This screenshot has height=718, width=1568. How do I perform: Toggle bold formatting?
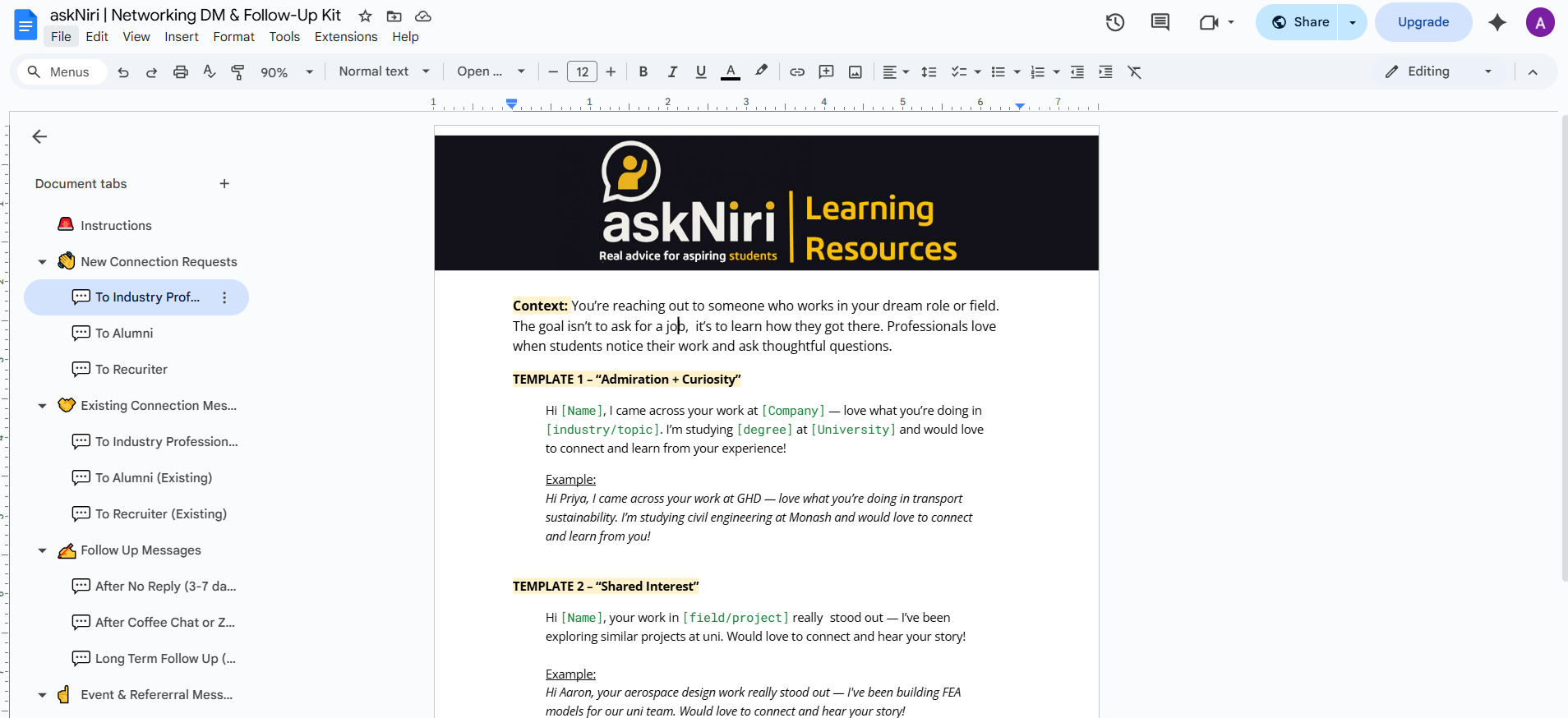643,72
